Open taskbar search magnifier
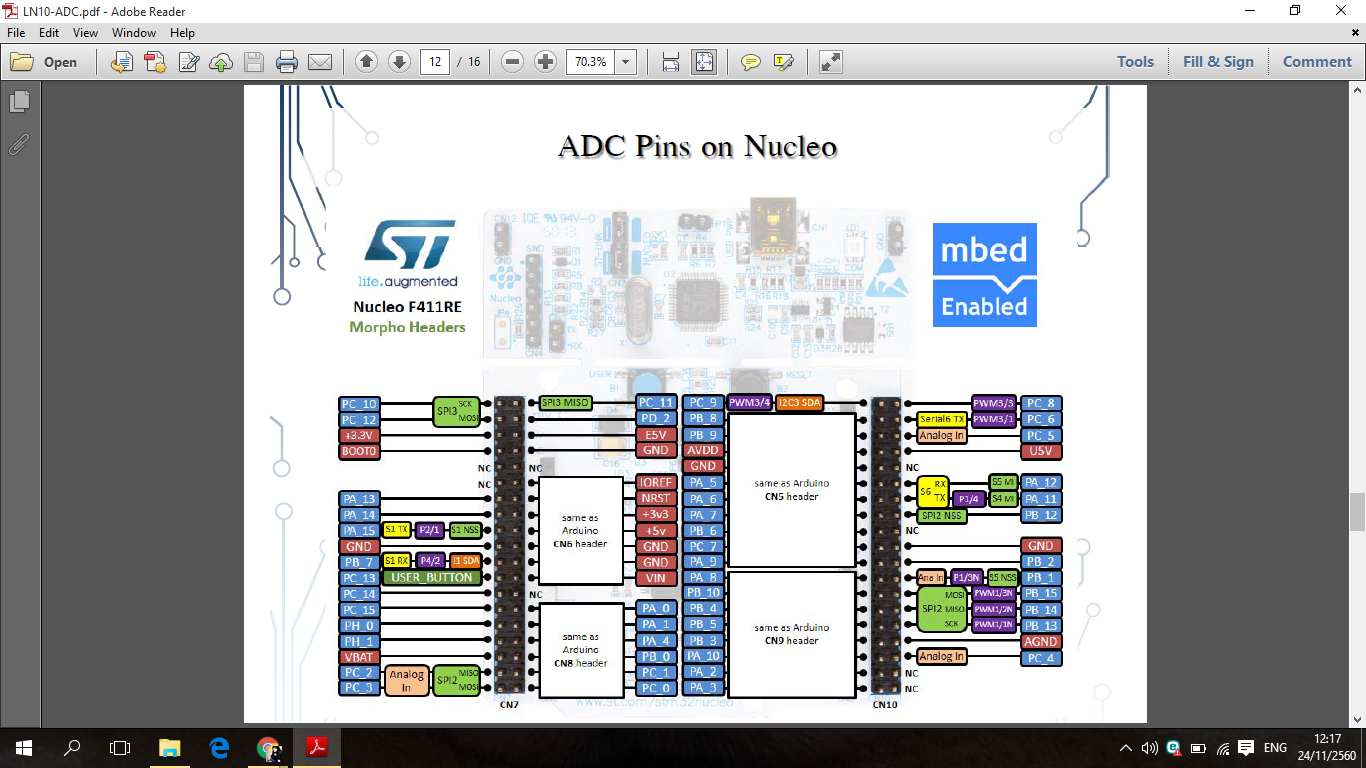 point(72,748)
